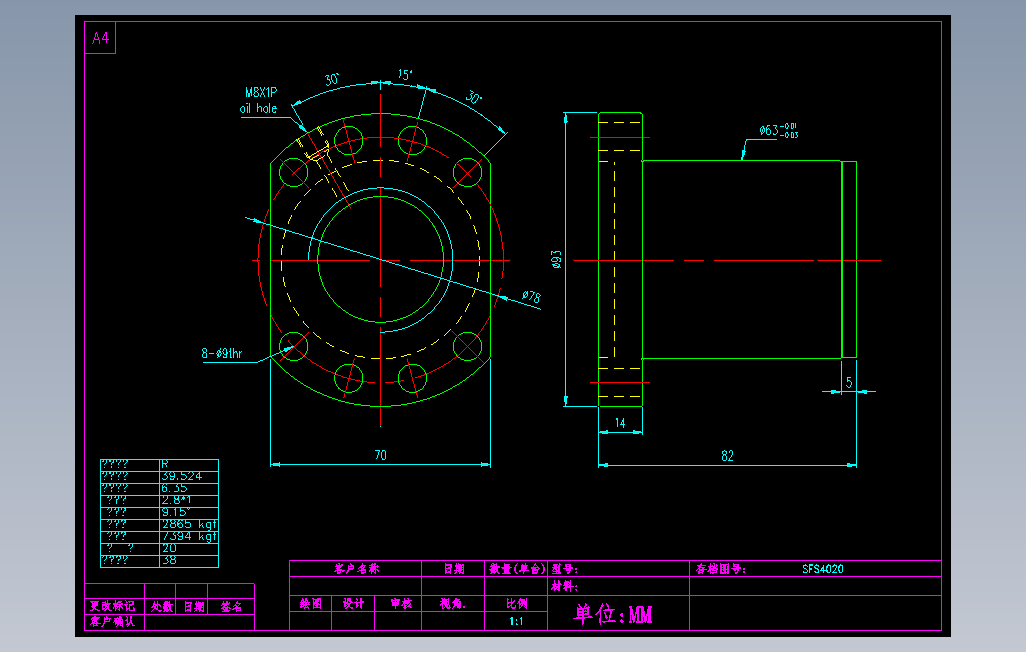Select the SFS4020 drawing number
The image size is (1026, 652).
pos(823,569)
